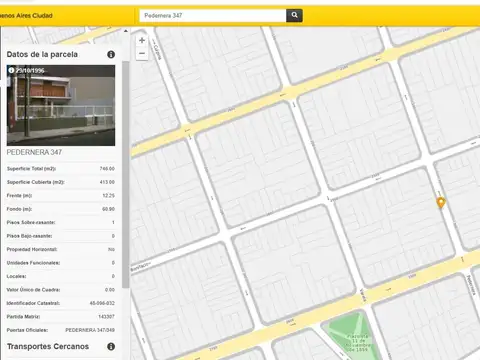Open info icon beside Datos de la parcela
This screenshot has height=360, width=480.
[x=111, y=54]
